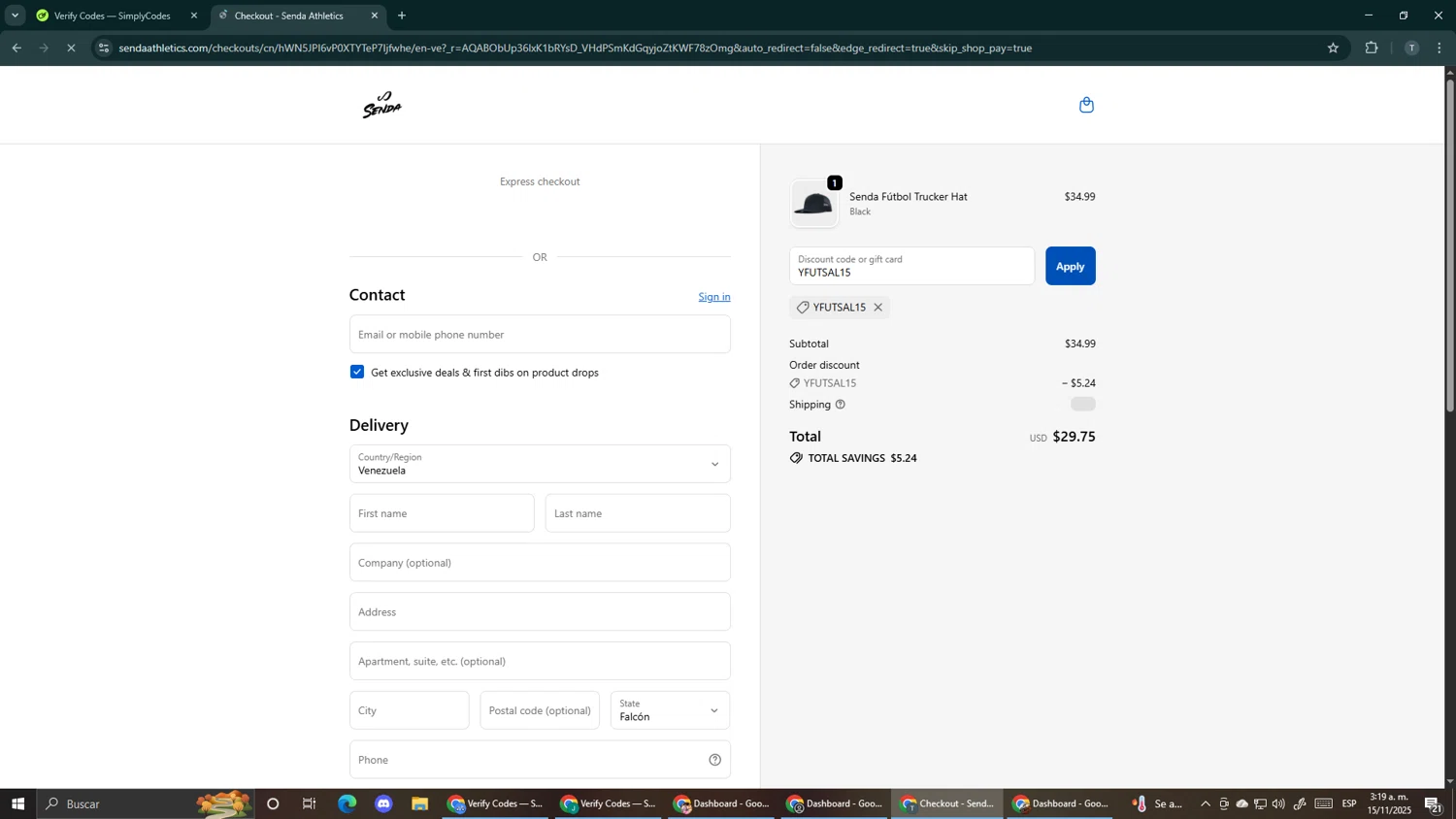The image size is (1456, 819).
Task: Click the address bar URL
Action: [575, 48]
